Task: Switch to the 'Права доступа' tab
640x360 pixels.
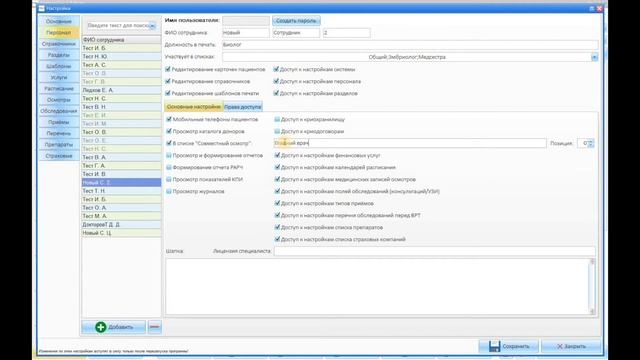Action: (243, 107)
